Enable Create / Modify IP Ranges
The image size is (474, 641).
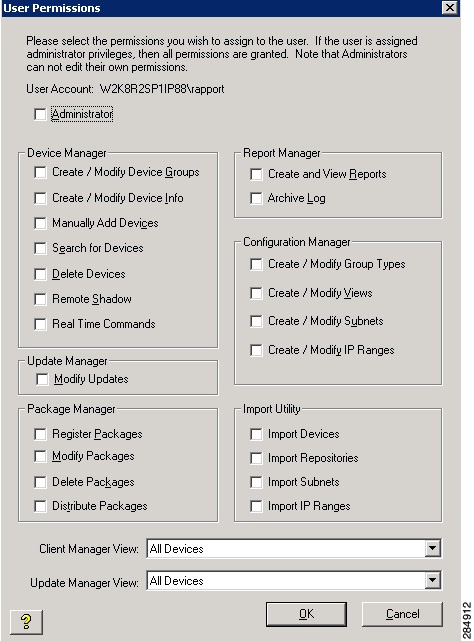(256, 350)
